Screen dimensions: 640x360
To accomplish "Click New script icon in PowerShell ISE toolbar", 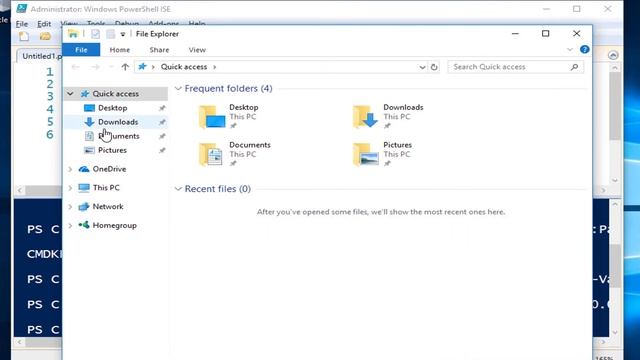I will [24, 36].
